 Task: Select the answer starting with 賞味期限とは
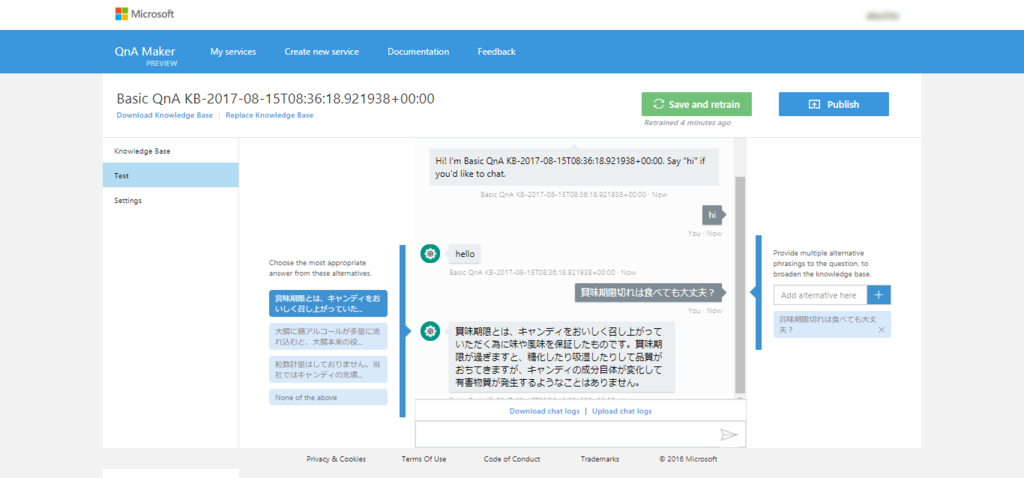pyautogui.click(x=328, y=304)
